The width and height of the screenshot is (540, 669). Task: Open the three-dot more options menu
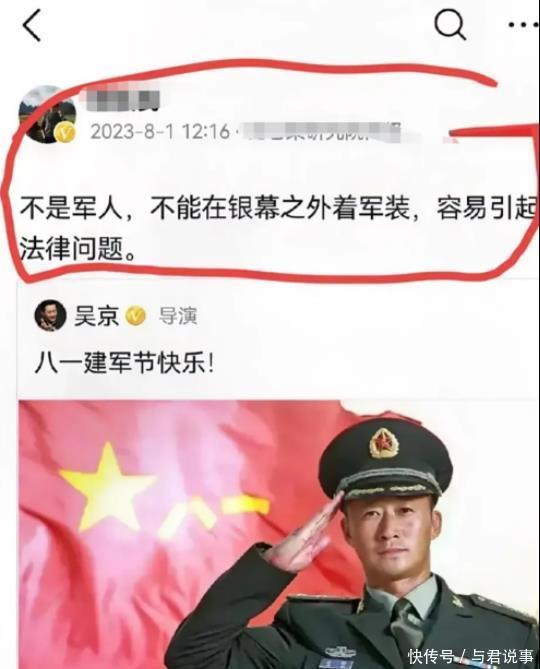(524, 25)
